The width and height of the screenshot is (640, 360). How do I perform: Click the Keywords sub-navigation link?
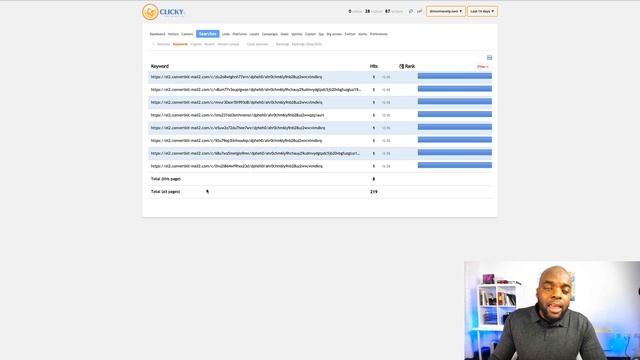tap(180, 44)
